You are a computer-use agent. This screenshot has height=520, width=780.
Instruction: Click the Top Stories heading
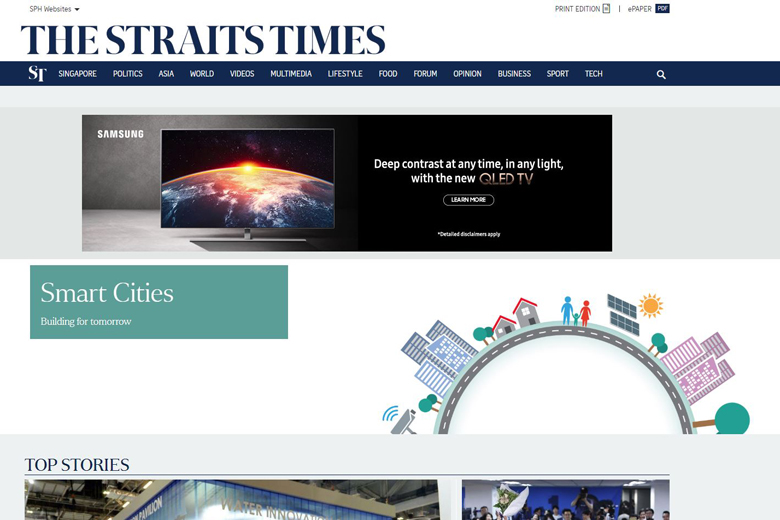77,465
